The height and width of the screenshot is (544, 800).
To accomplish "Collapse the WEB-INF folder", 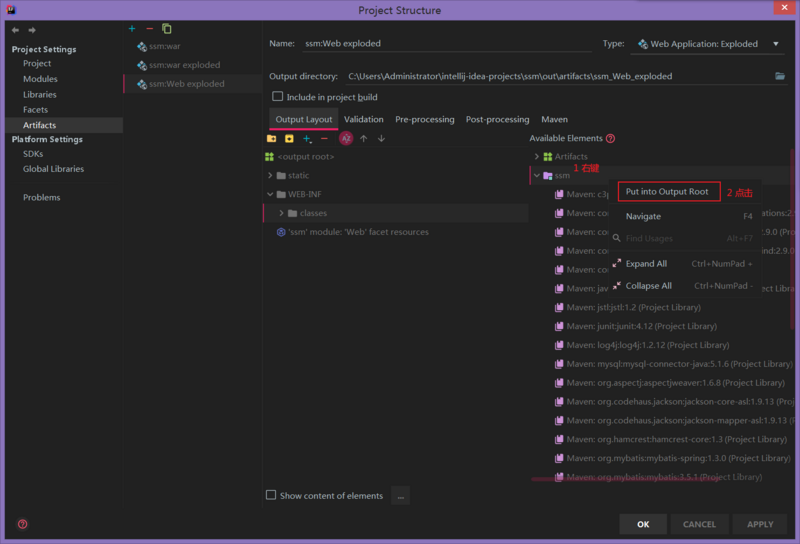I will point(270,194).
